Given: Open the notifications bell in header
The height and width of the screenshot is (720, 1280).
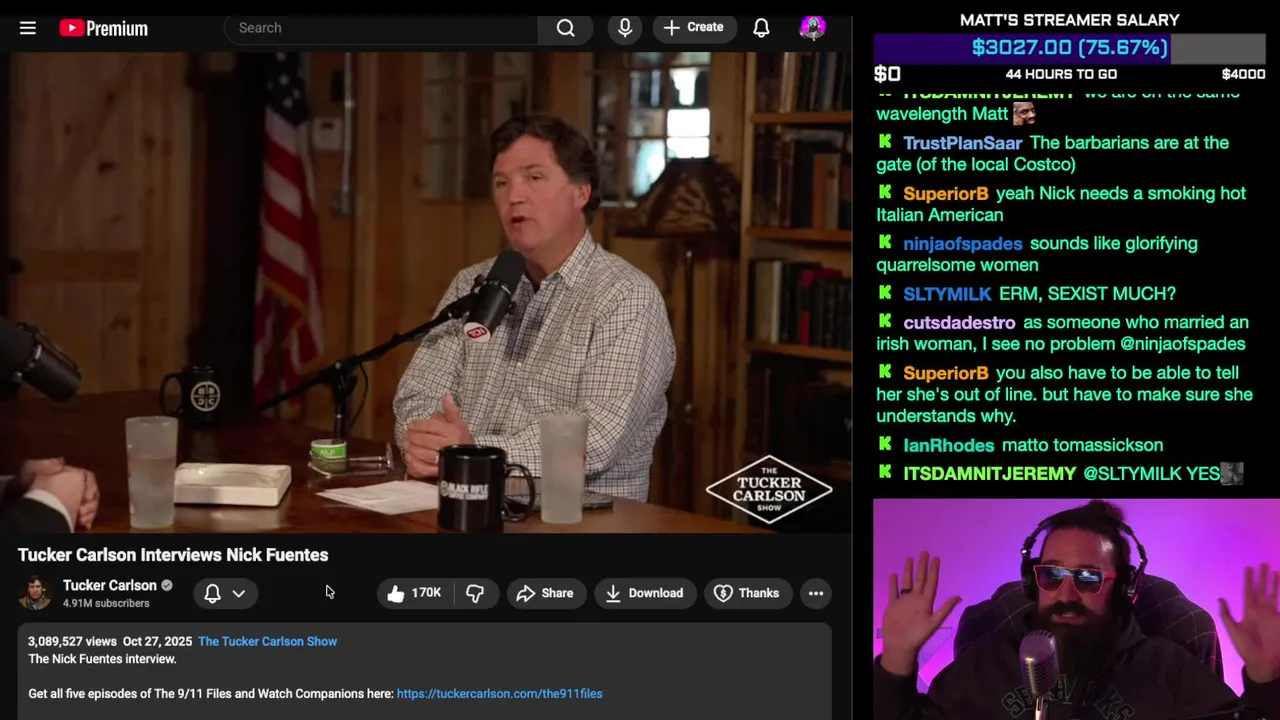Looking at the screenshot, I should pyautogui.click(x=761, y=28).
